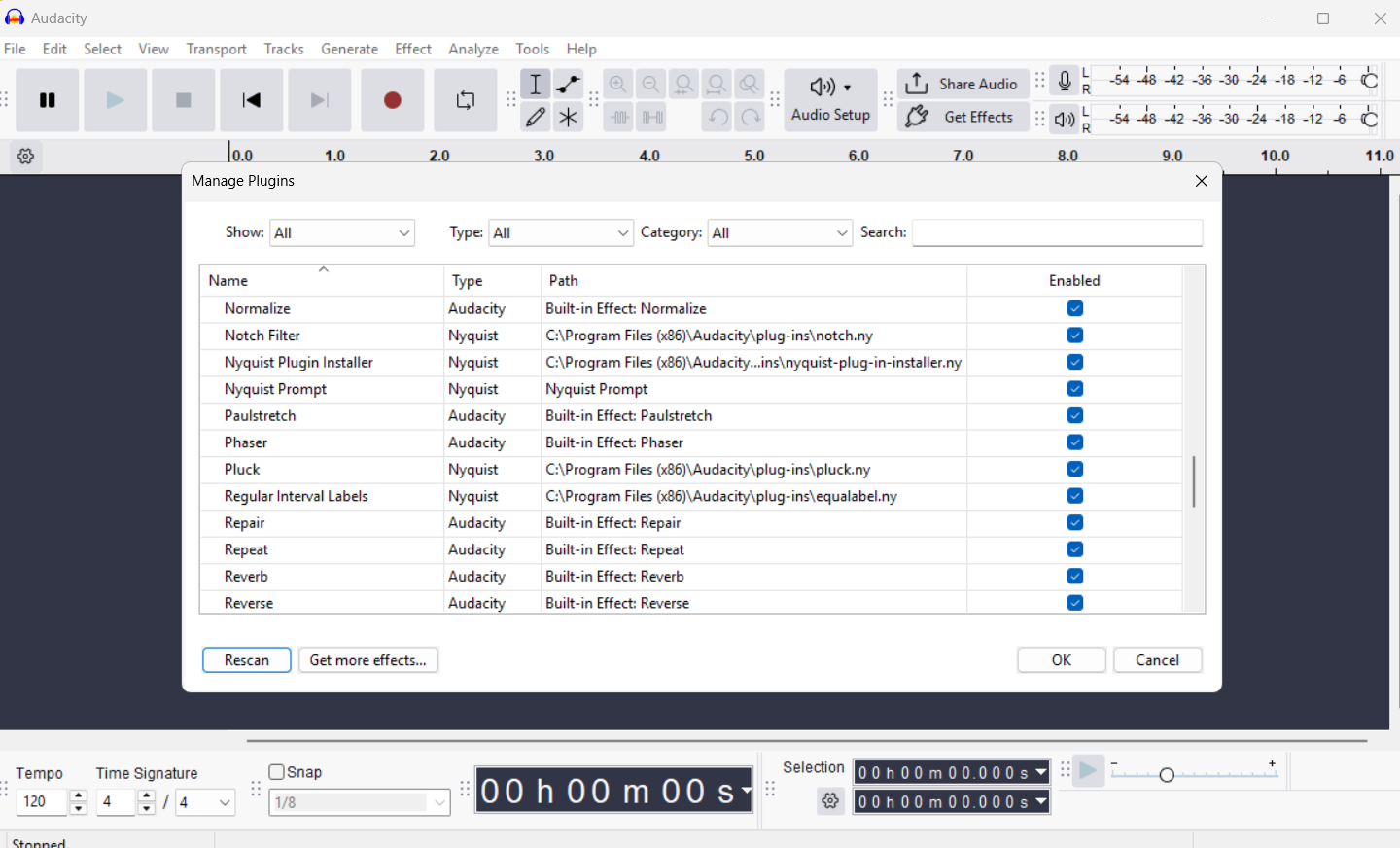Click Get more effects button

point(368,660)
